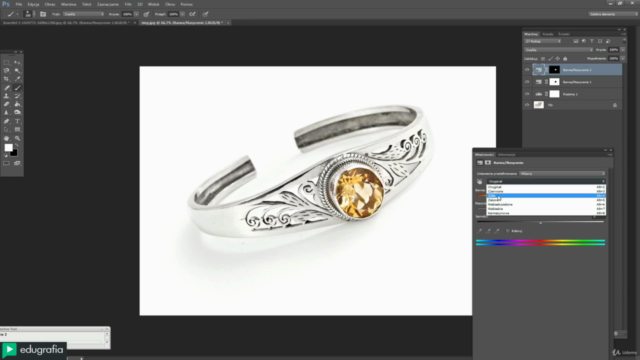640x360 pixels.
Task: Select the Path Selection tool
Action: click(x=7, y=129)
